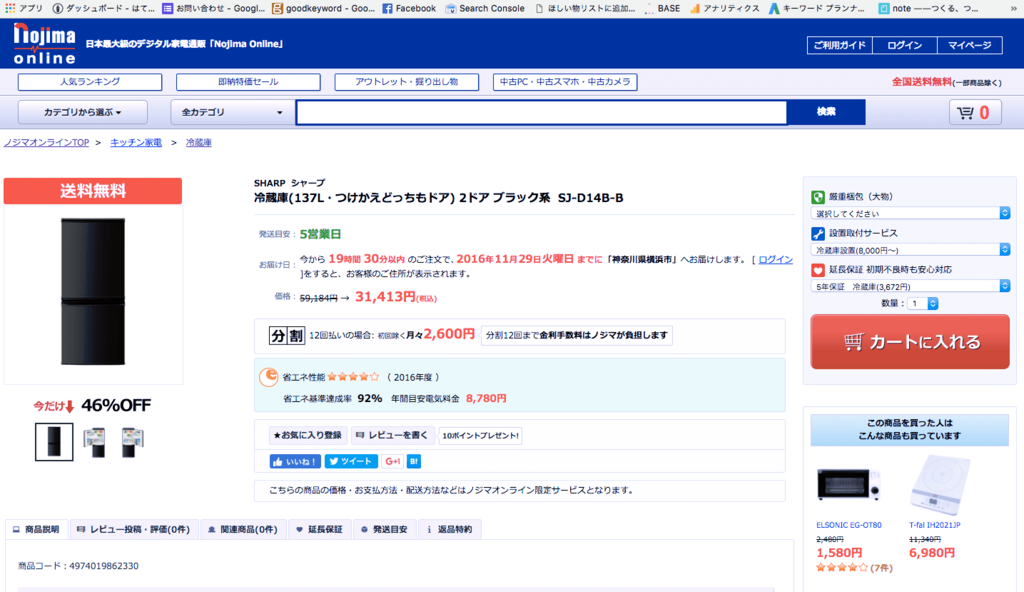
Task: Open 人気ランキング page
Action: tap(90, 82)
